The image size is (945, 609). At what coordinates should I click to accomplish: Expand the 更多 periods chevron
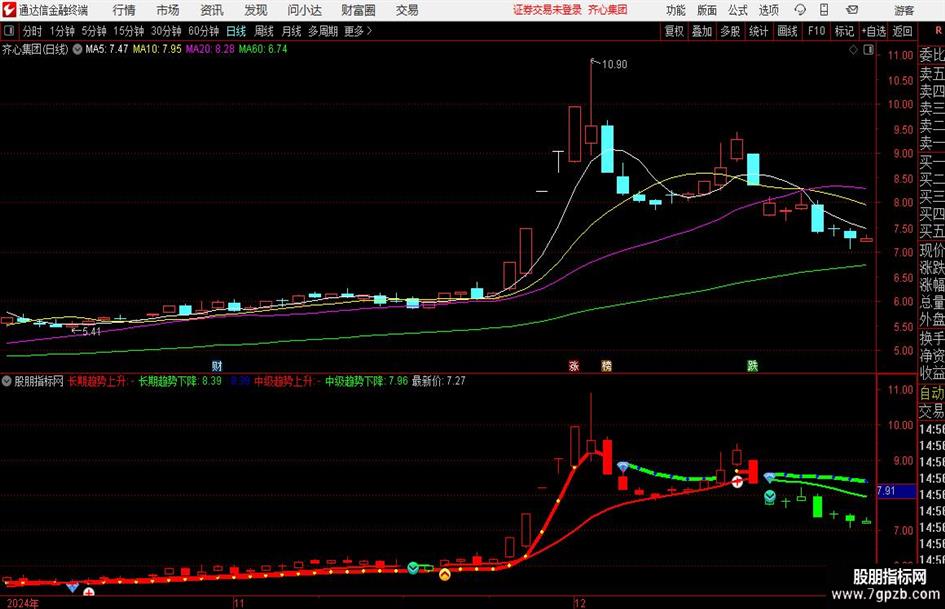click(x=369, y=31)
